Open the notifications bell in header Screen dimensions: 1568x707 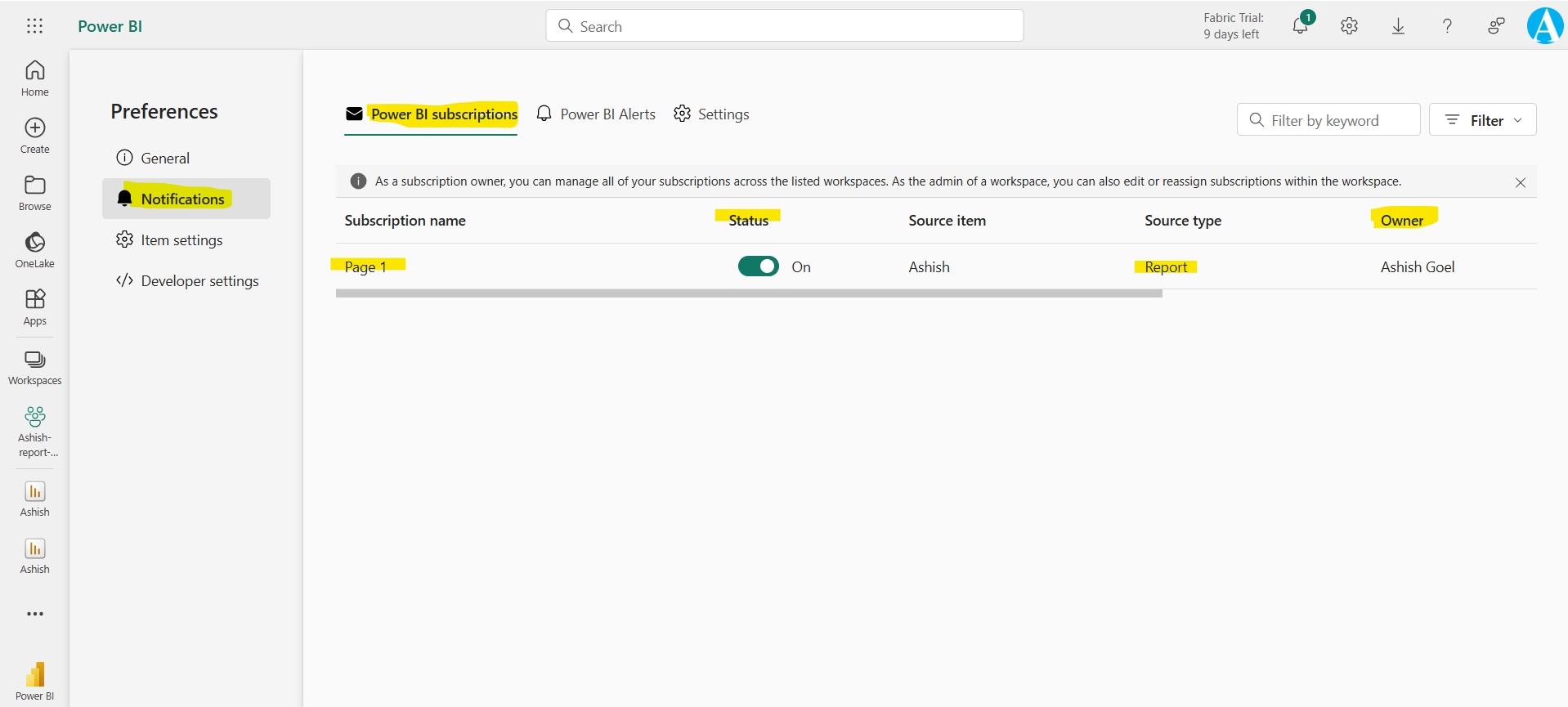(1300, 26)
